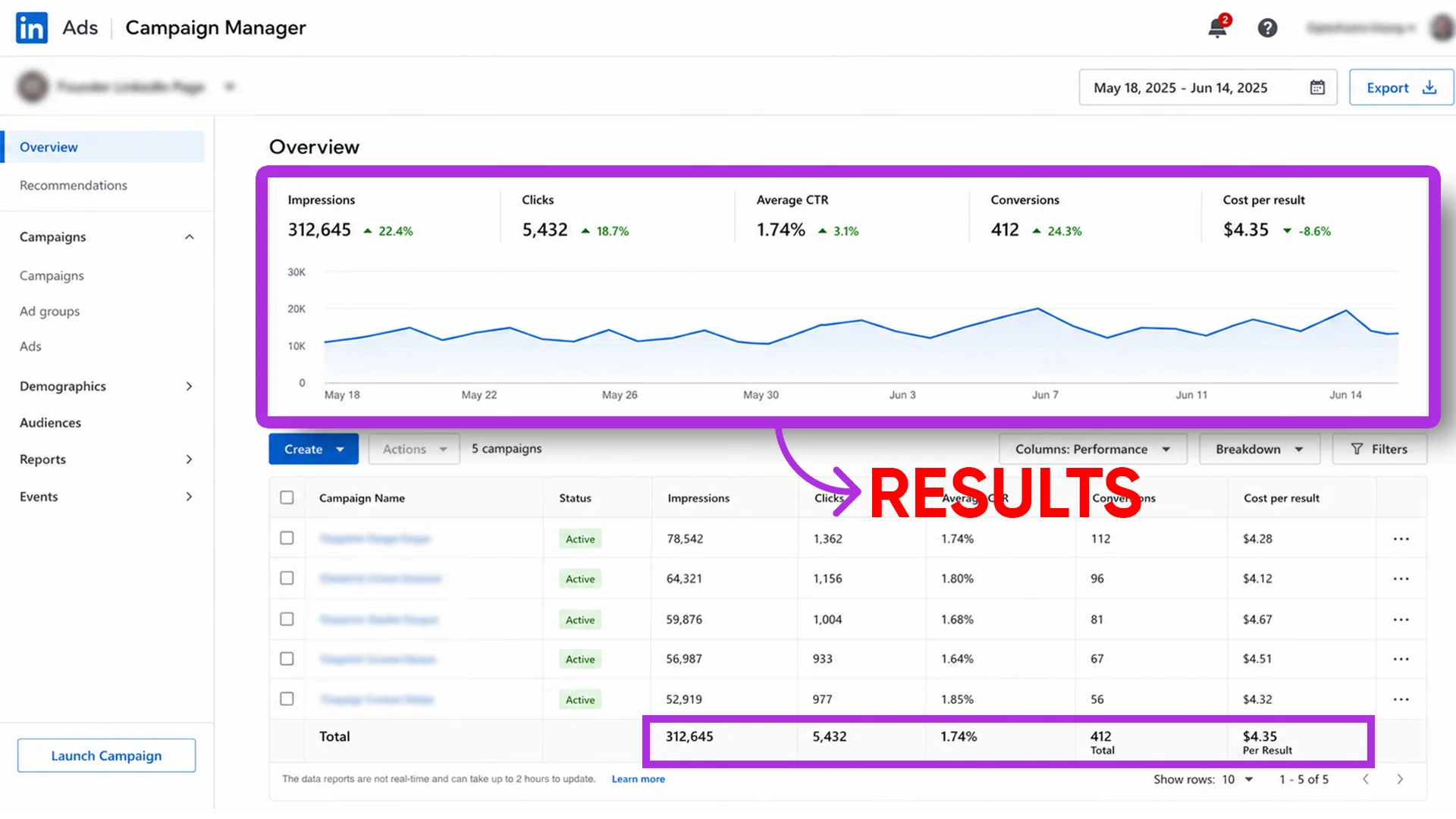Open Recommendations in the sidebar
Viewport: 1456px width, 819px height.
click(74, 185)
